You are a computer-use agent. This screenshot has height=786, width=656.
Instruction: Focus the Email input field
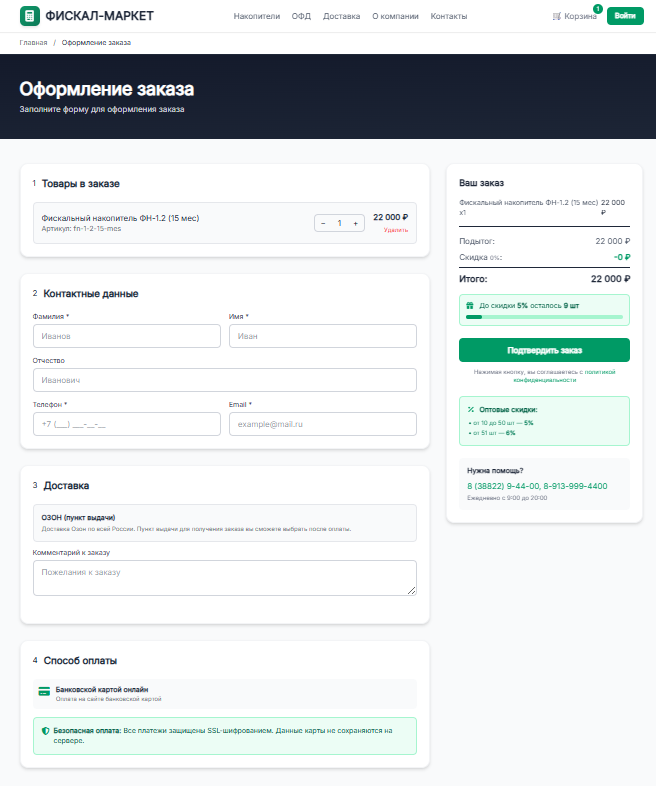[x=323, y=424]
